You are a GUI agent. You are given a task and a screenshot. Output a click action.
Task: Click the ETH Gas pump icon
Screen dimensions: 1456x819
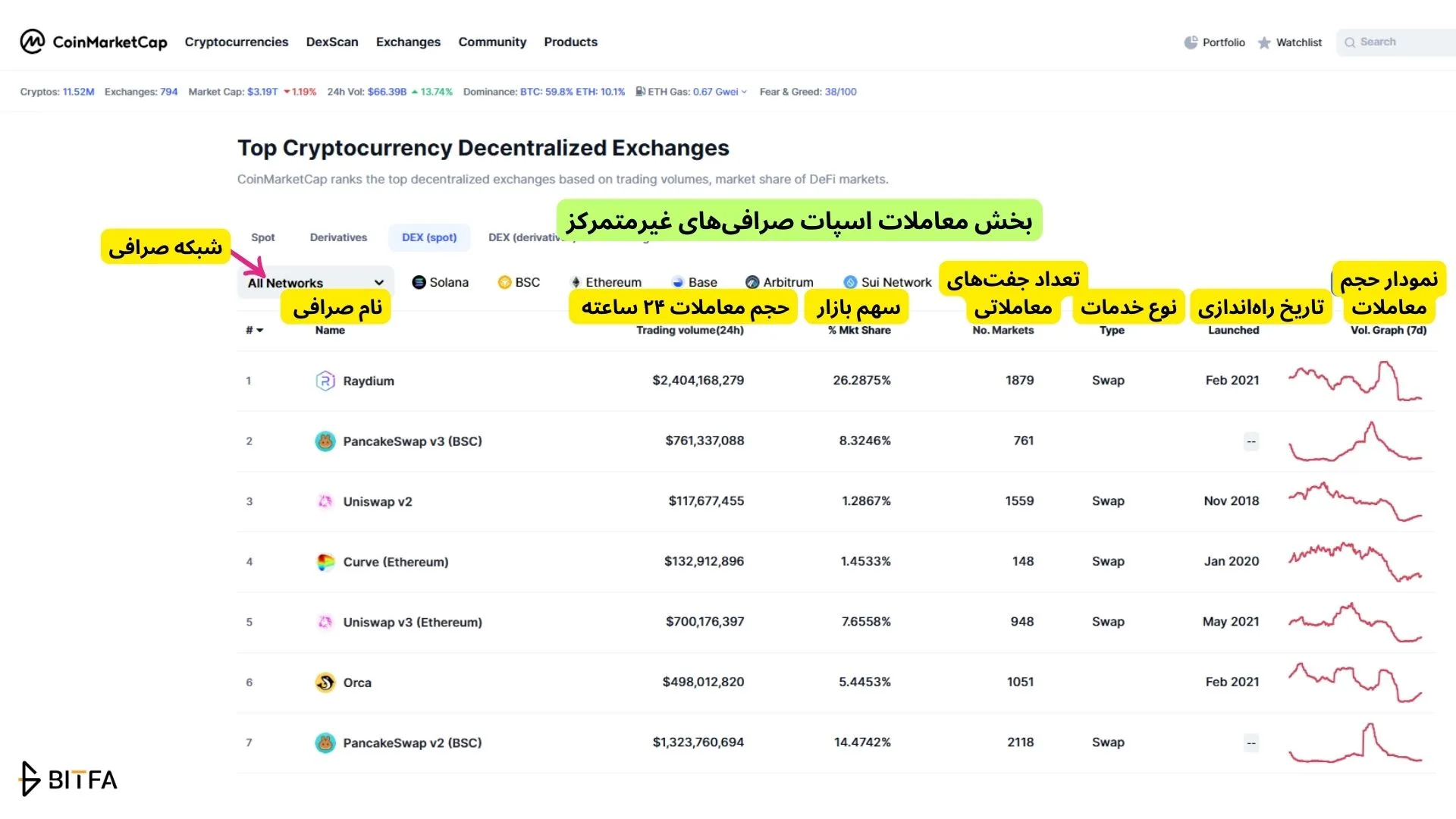point(641,92)
